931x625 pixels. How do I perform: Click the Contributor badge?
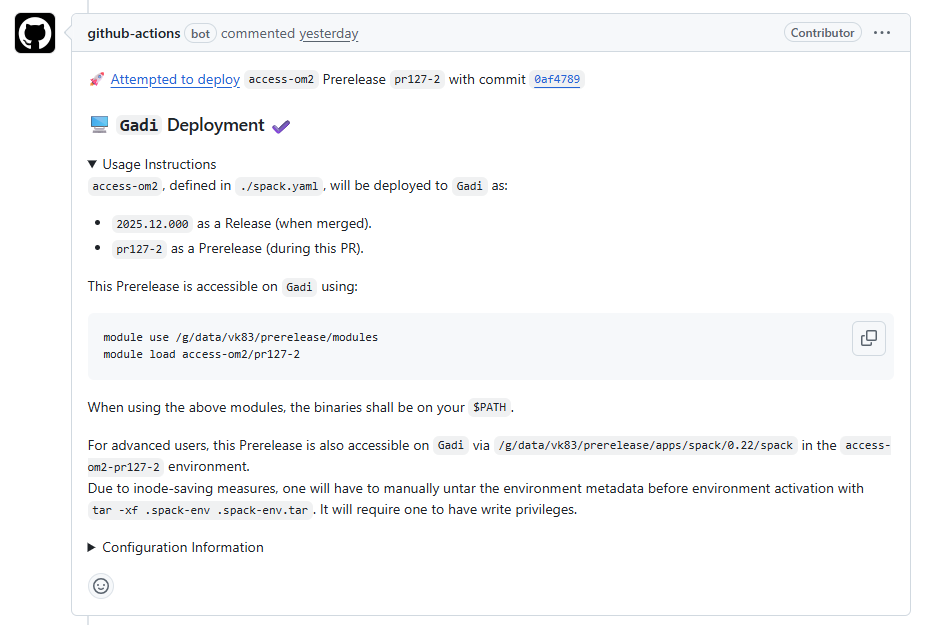[x=822, y=31]
